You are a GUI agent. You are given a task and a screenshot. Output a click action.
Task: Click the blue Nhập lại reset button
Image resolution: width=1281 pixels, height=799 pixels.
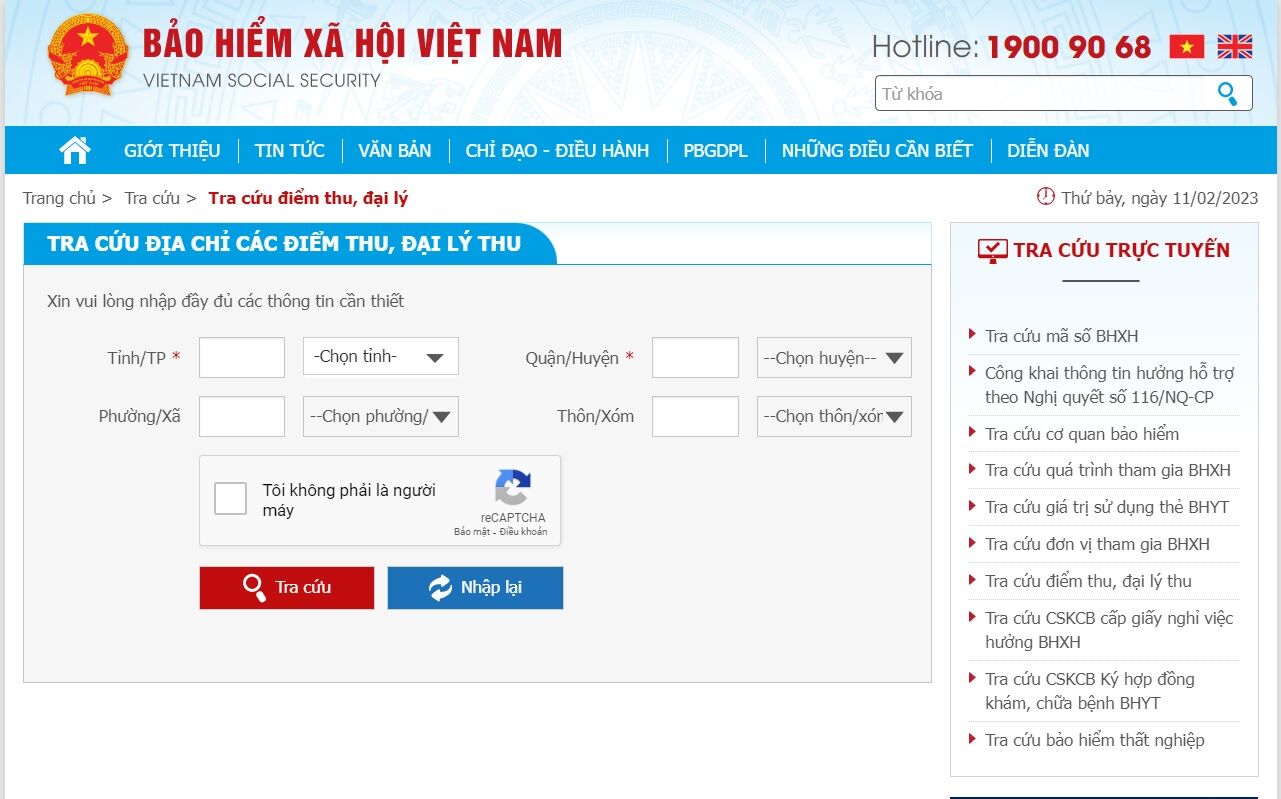[x=475, y=588]
